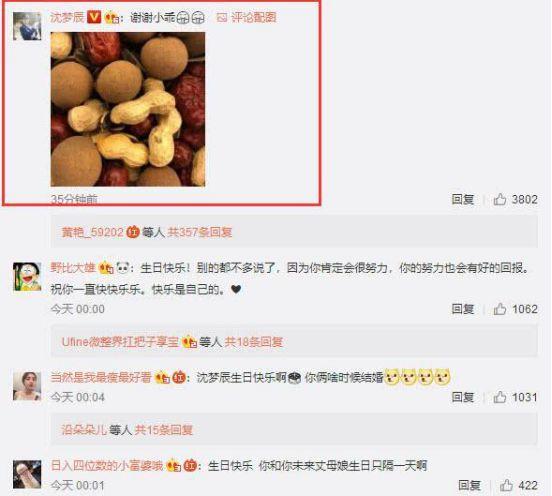Expand 共15条回复 replies

click(x=164, y=430)
